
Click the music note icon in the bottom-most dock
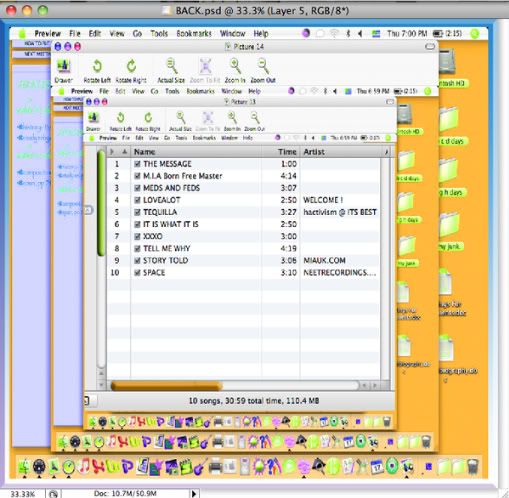pos(84,466)
